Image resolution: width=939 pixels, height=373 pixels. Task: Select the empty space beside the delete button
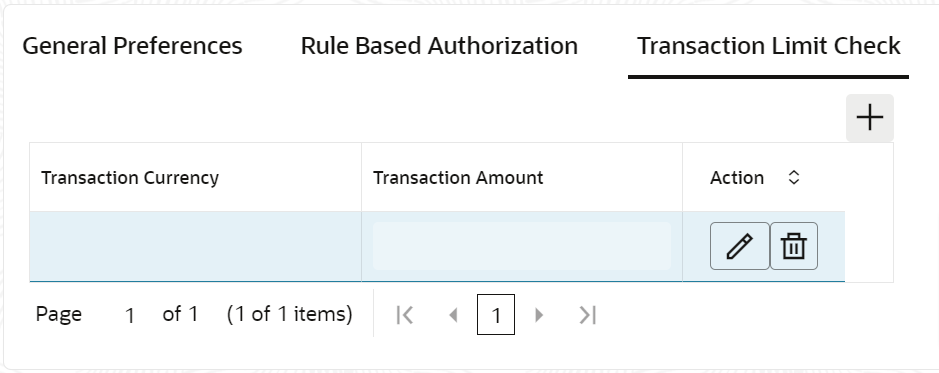[831, 246]
